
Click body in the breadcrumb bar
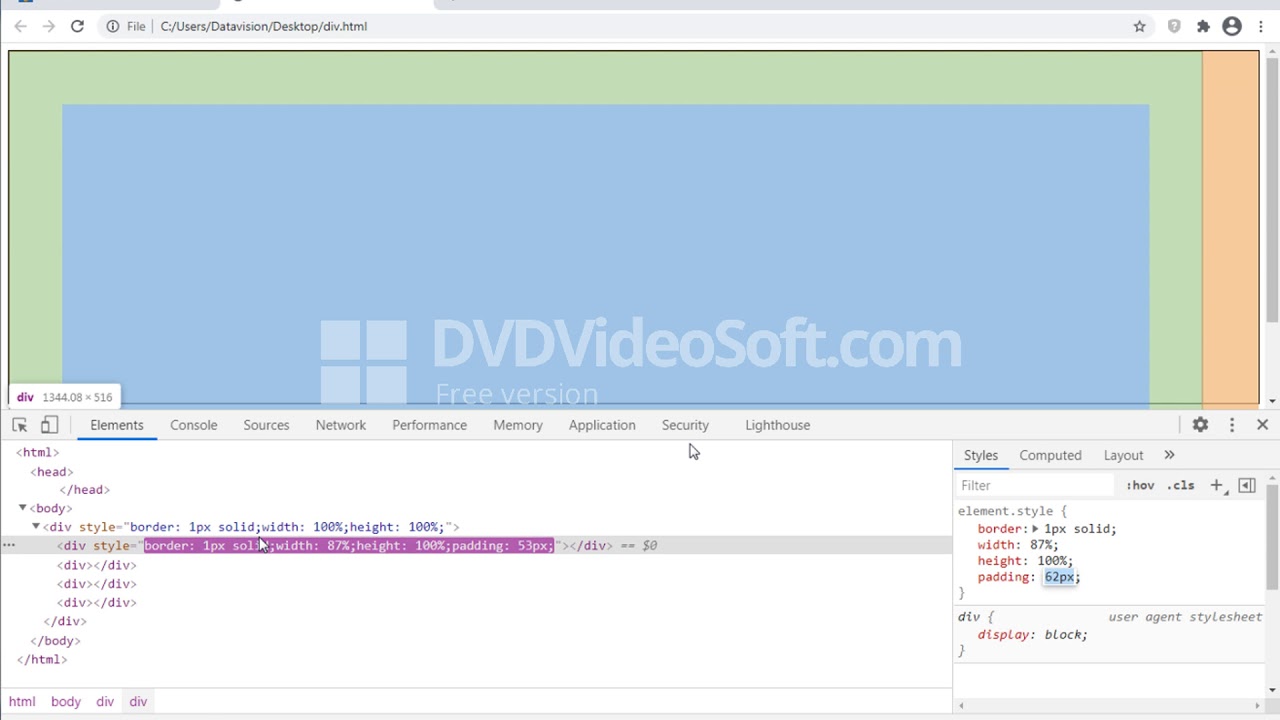click(x=66, y=702)
